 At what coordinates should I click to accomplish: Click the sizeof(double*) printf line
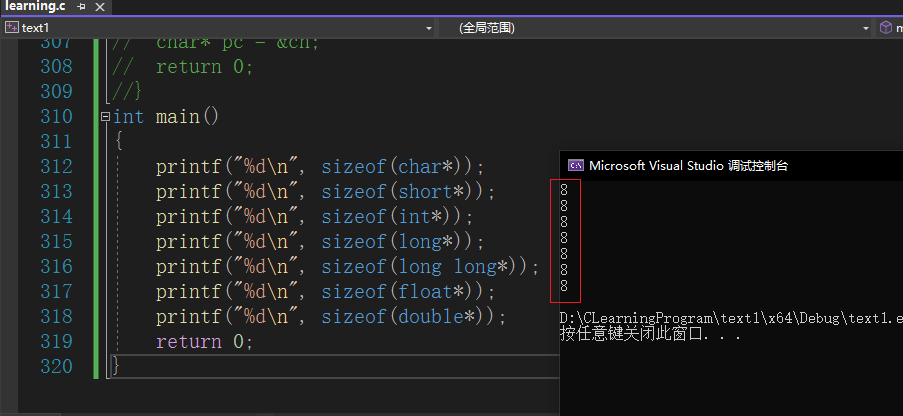331,317
